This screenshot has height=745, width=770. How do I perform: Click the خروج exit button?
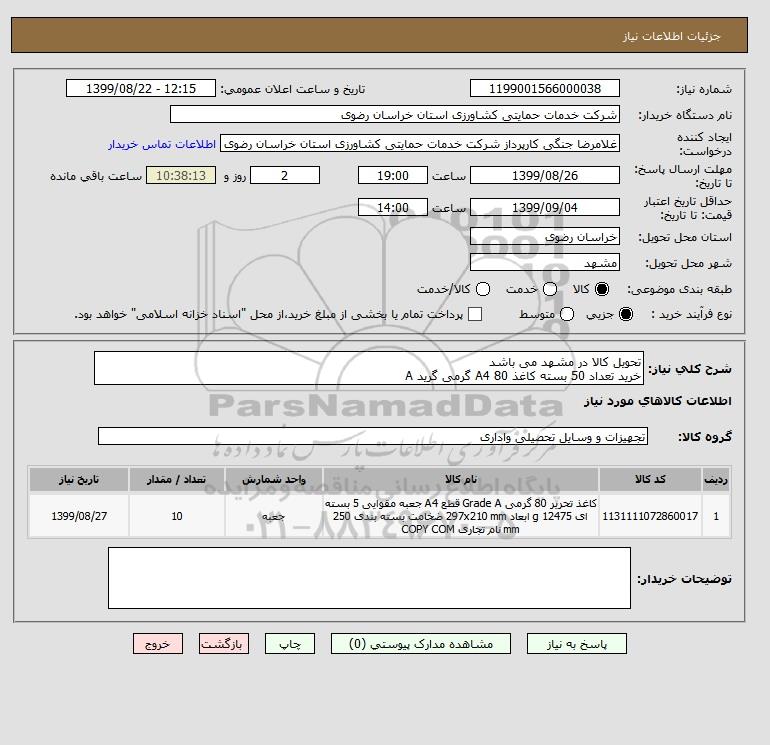click(158, 644)
